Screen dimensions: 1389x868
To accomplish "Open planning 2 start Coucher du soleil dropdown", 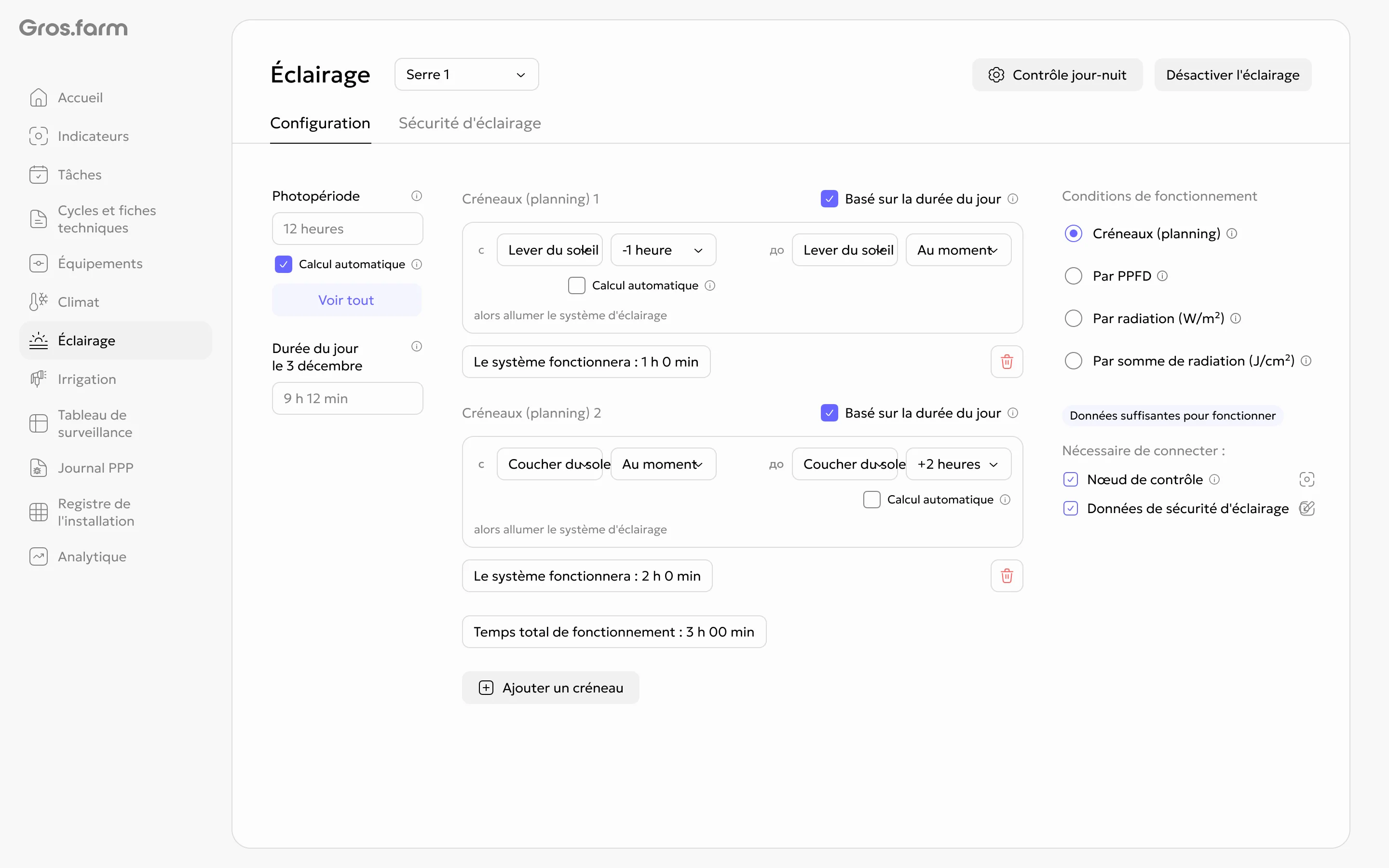I will coord(550,464).
